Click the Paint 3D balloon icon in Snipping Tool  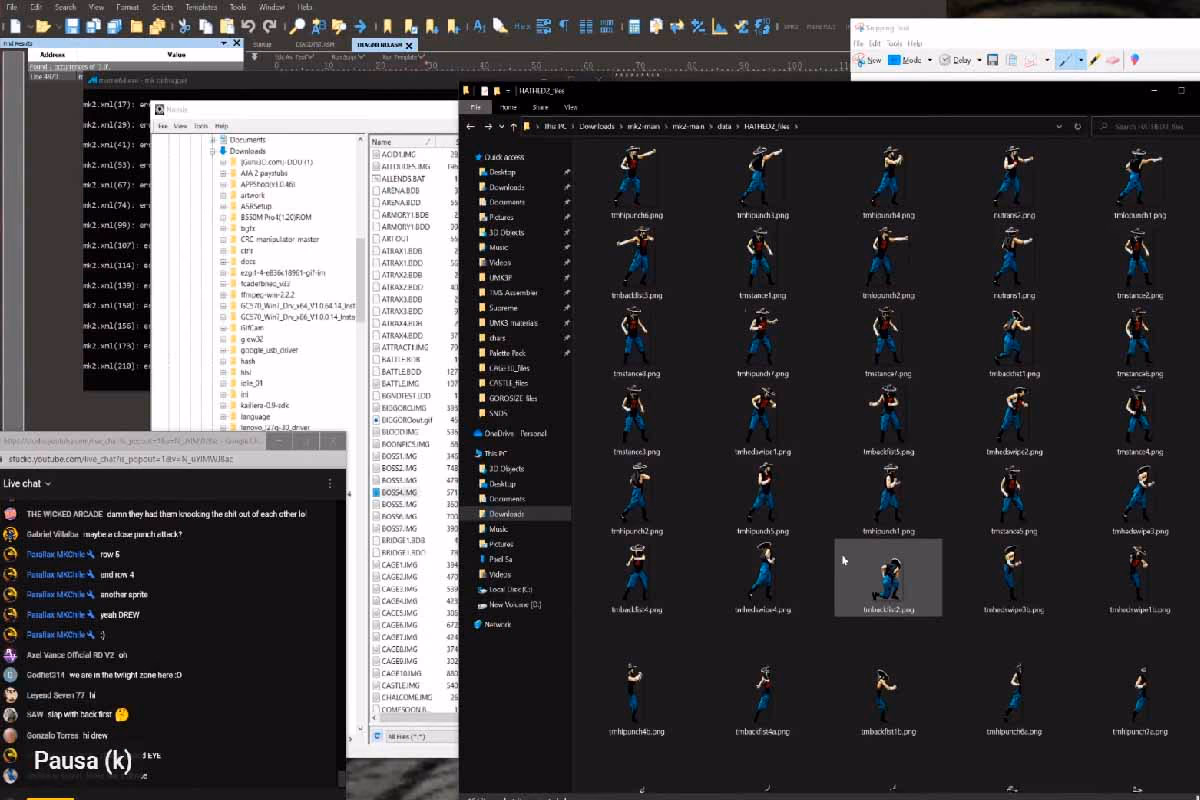(1134, 59)
